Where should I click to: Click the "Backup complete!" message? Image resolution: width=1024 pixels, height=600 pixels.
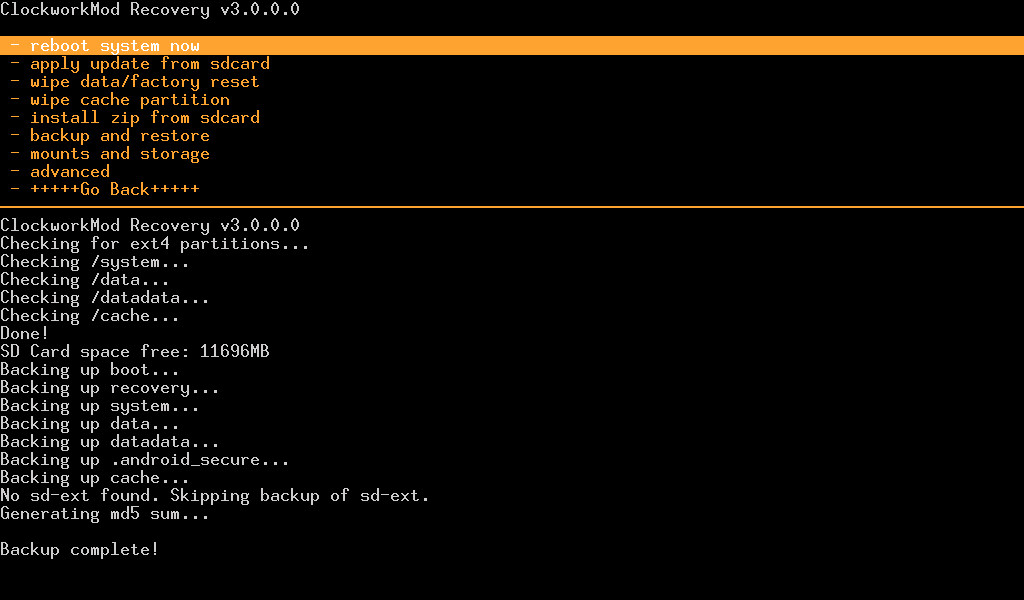click(80, 550)
